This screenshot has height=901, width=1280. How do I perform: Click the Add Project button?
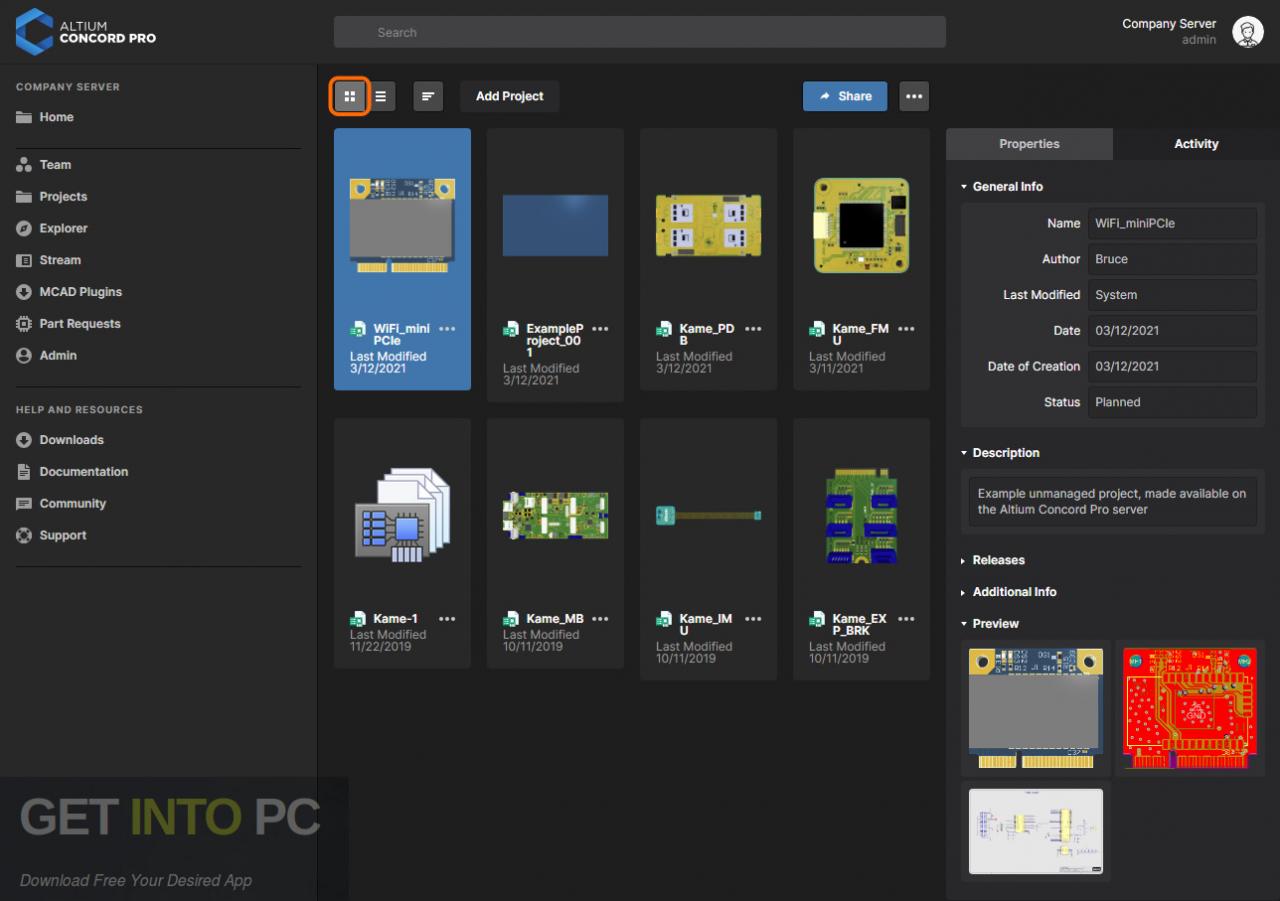(x=510, y=96)
